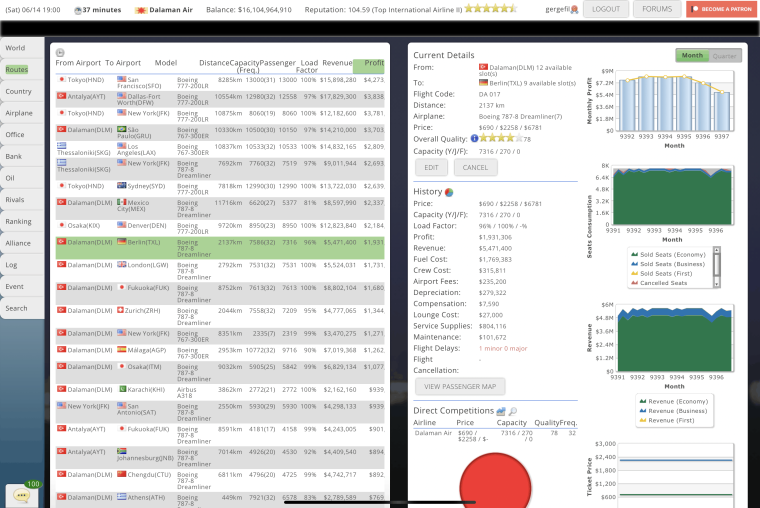The width and height of the screenshot is (760, 508).
Task: Select the highlighted Dalaman(DLM) to Berlin(TXL) route
Action: 220,248
